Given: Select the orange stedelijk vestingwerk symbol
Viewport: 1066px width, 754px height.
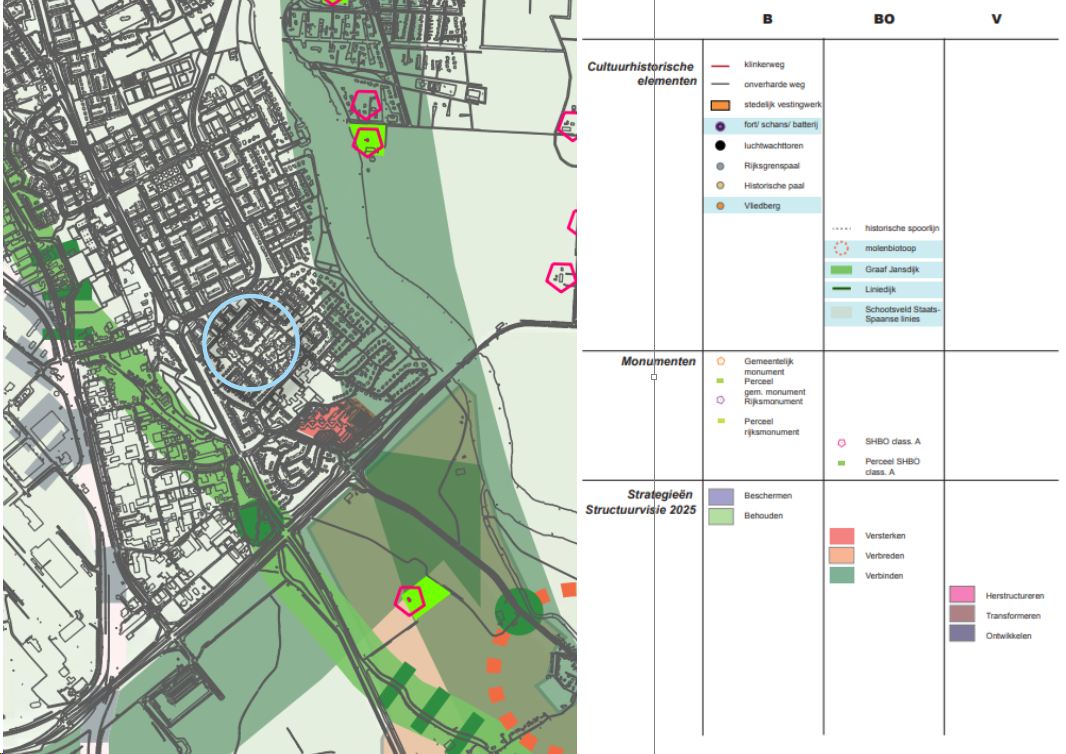Looking at the screenshot, I should (720, 105).
